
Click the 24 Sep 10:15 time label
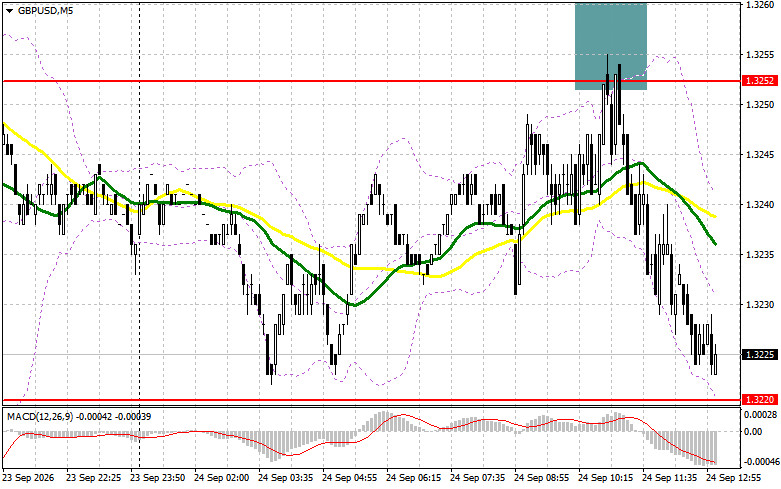pos(605,478)
